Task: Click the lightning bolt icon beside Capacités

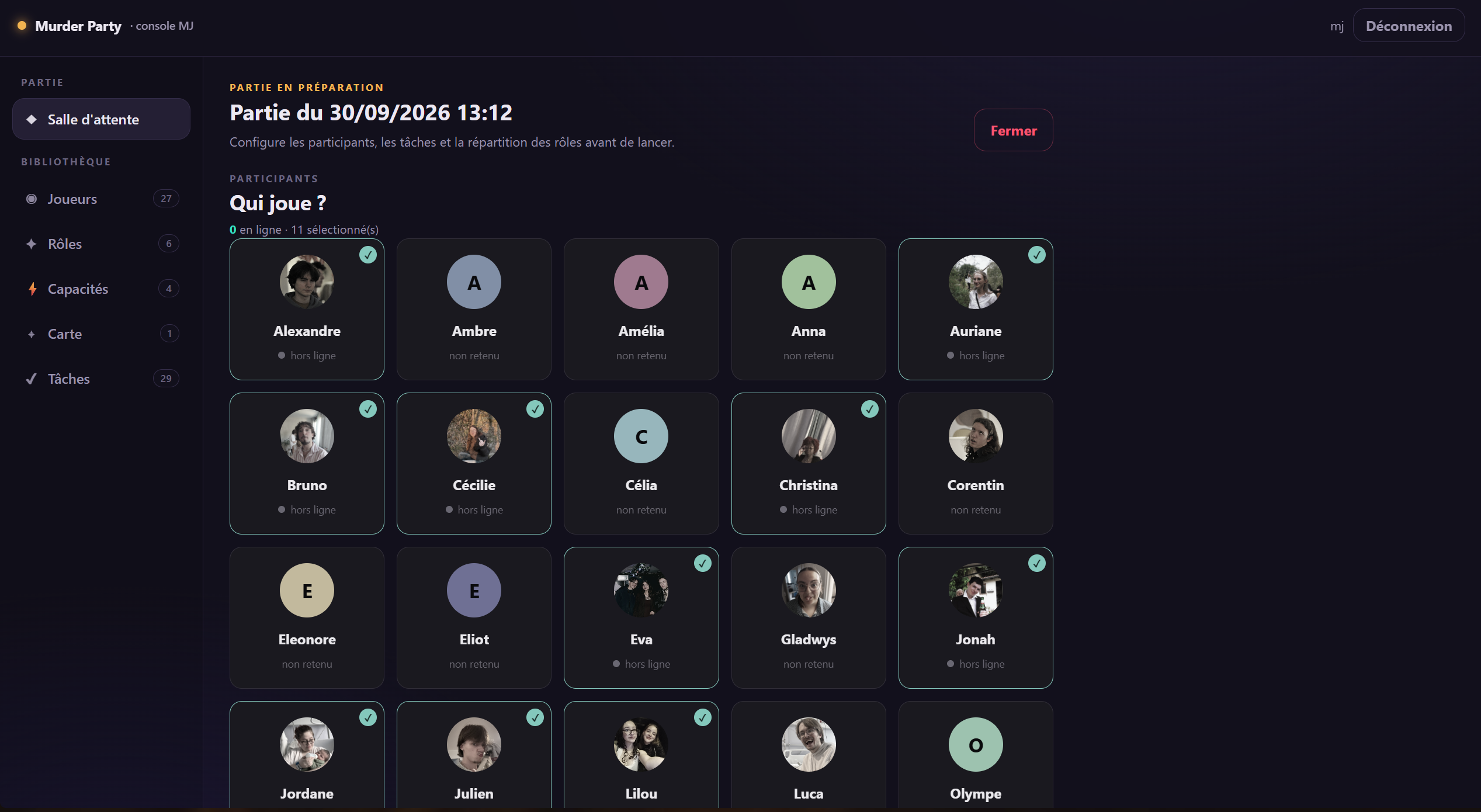Action: 32,289
